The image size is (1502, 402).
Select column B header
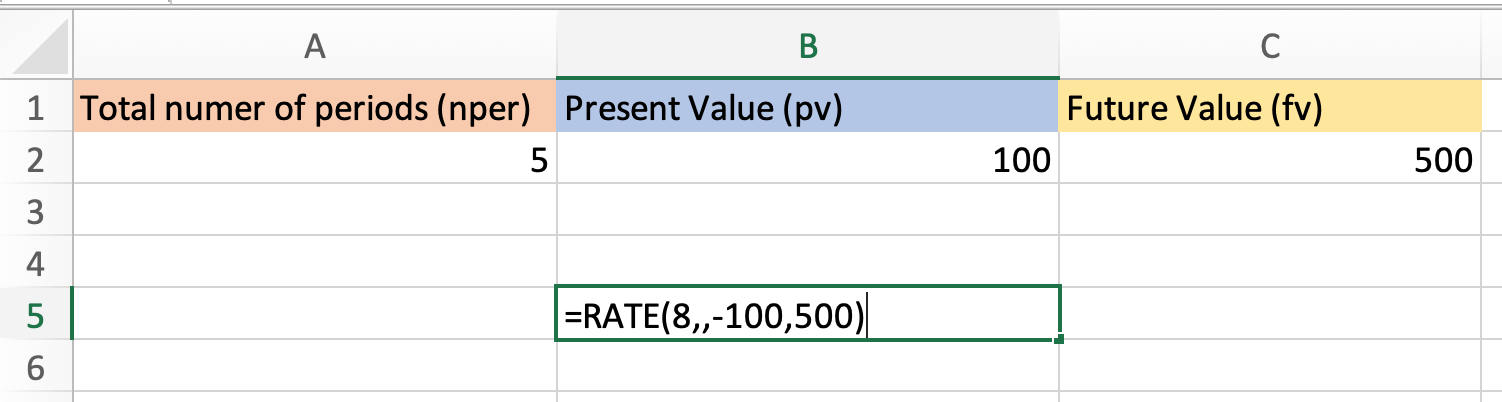click(x=807, y=45)
